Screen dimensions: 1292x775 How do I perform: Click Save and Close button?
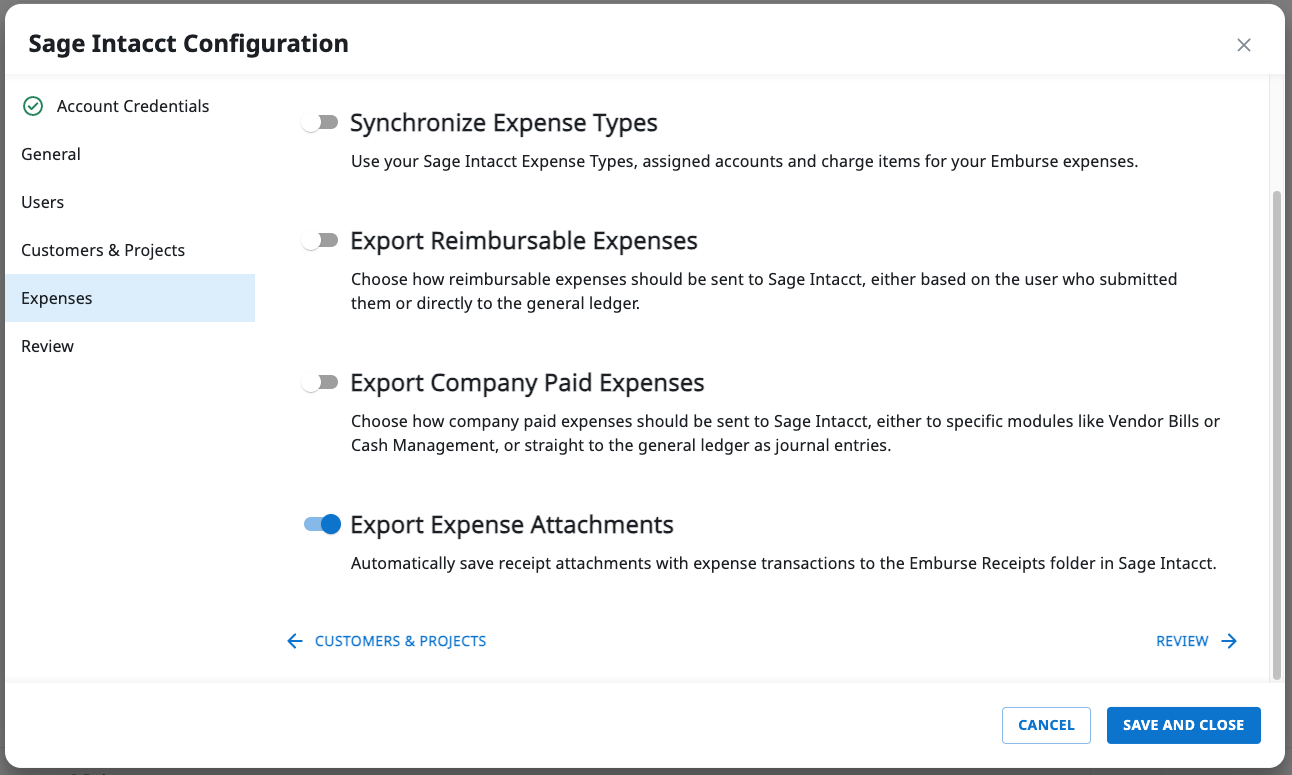[x=1183, y=725]
